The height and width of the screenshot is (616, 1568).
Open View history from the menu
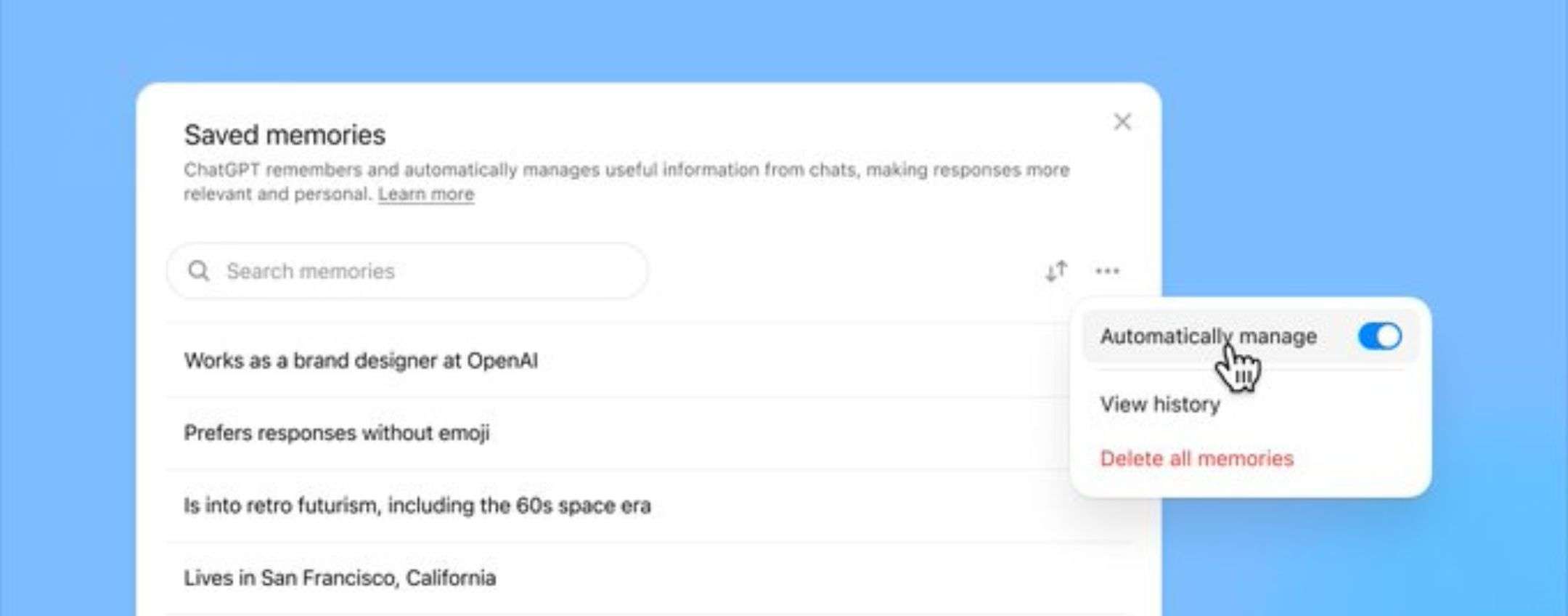coord(1159,404)
